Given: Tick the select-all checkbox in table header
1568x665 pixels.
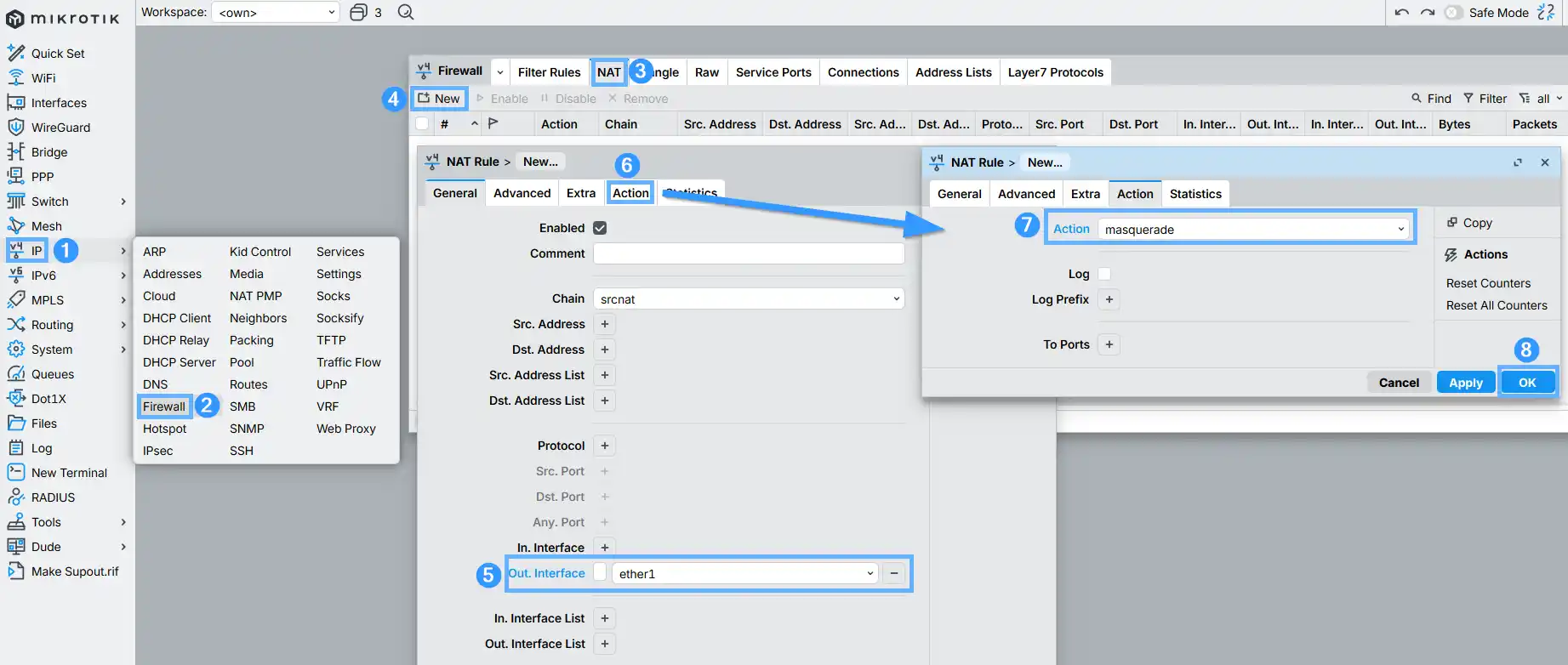Looking at the screenshot, I should point(422,123).
